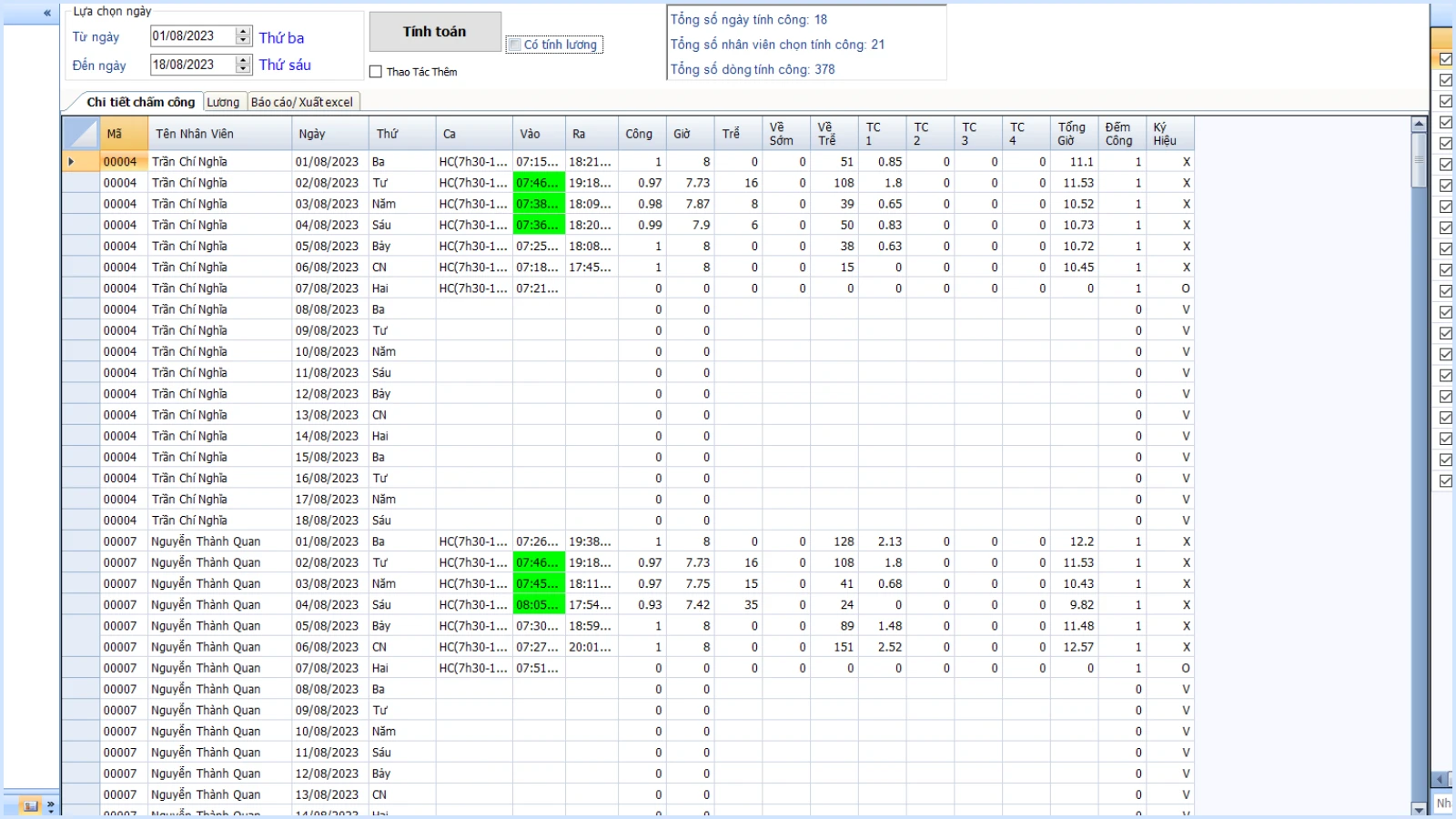
Task: Click the Về Trễ value 151
Action: point(834,647)
